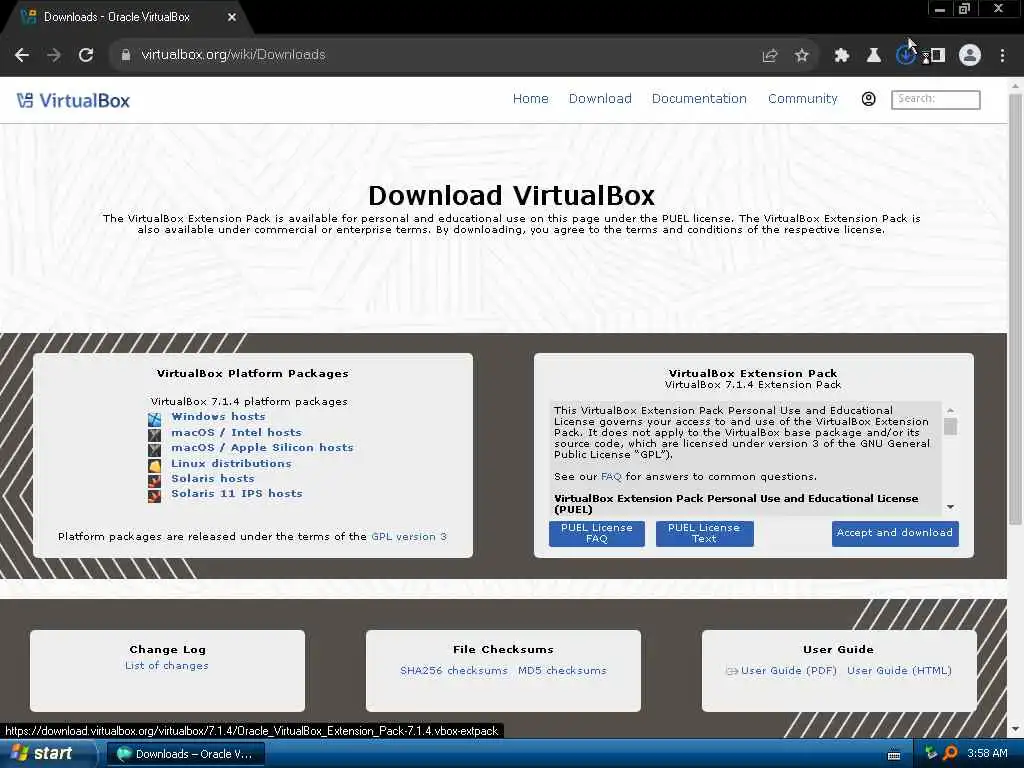Screen dimensions: 1024x768
Task: Show downloads via toolbar download icon
Action: [905, 56]
